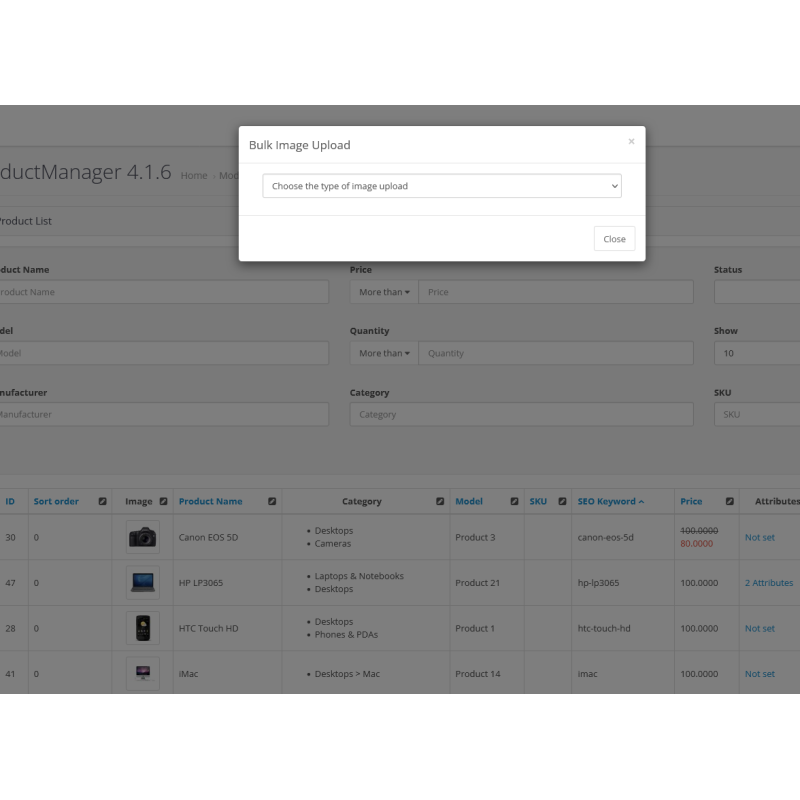This screenshot has width=800, height=800.
Task: Click the HTC Touch HD phone thumbnail
Action: (x=142, y=629)
